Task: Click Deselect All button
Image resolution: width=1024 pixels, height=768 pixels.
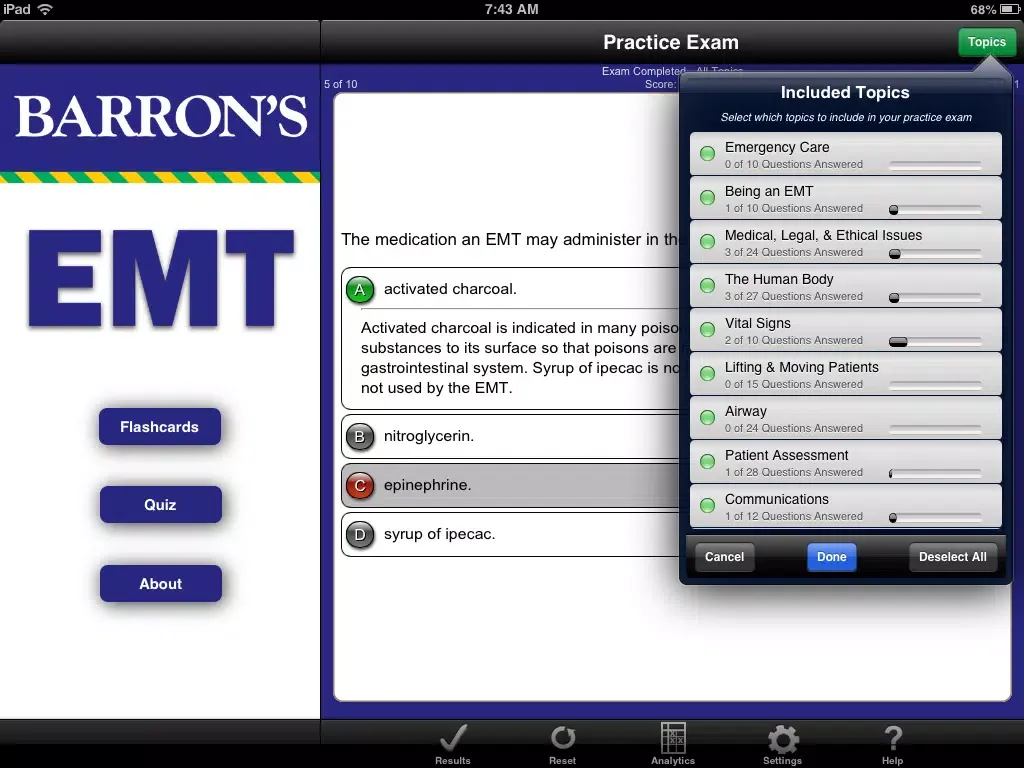Action: click(952, 557)
